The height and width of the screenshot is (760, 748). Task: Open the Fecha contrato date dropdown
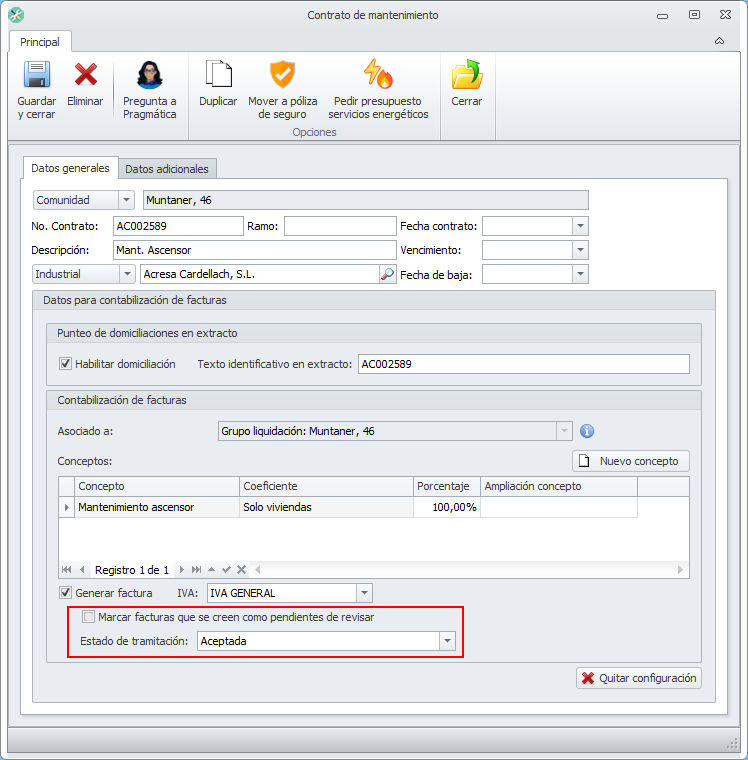580,226
